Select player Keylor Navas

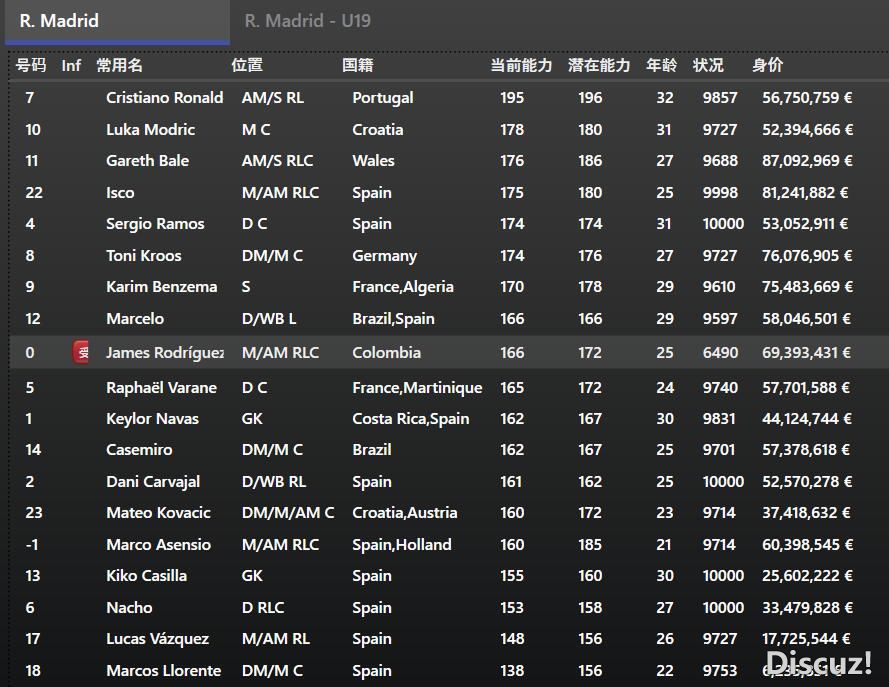(x=152, y=419)
